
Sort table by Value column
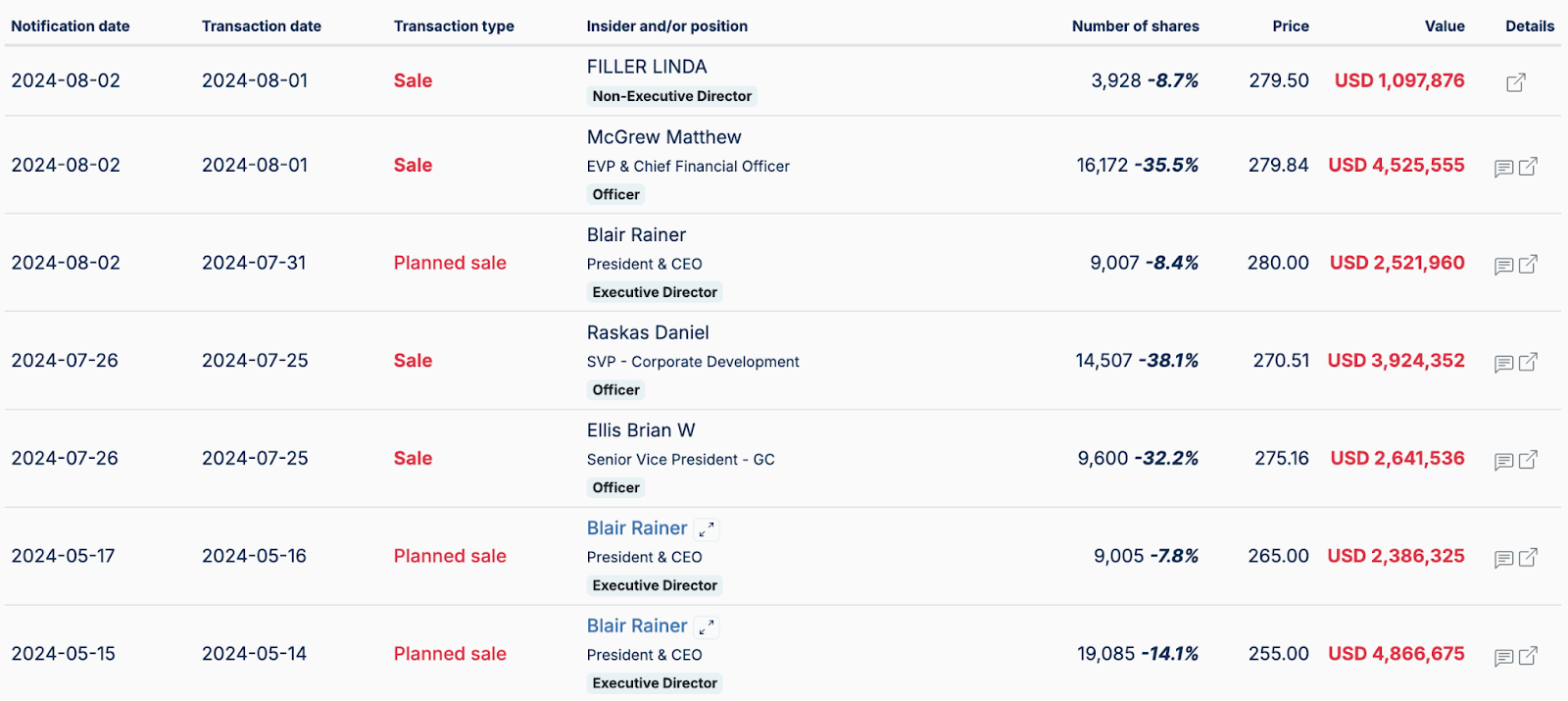1445,26
